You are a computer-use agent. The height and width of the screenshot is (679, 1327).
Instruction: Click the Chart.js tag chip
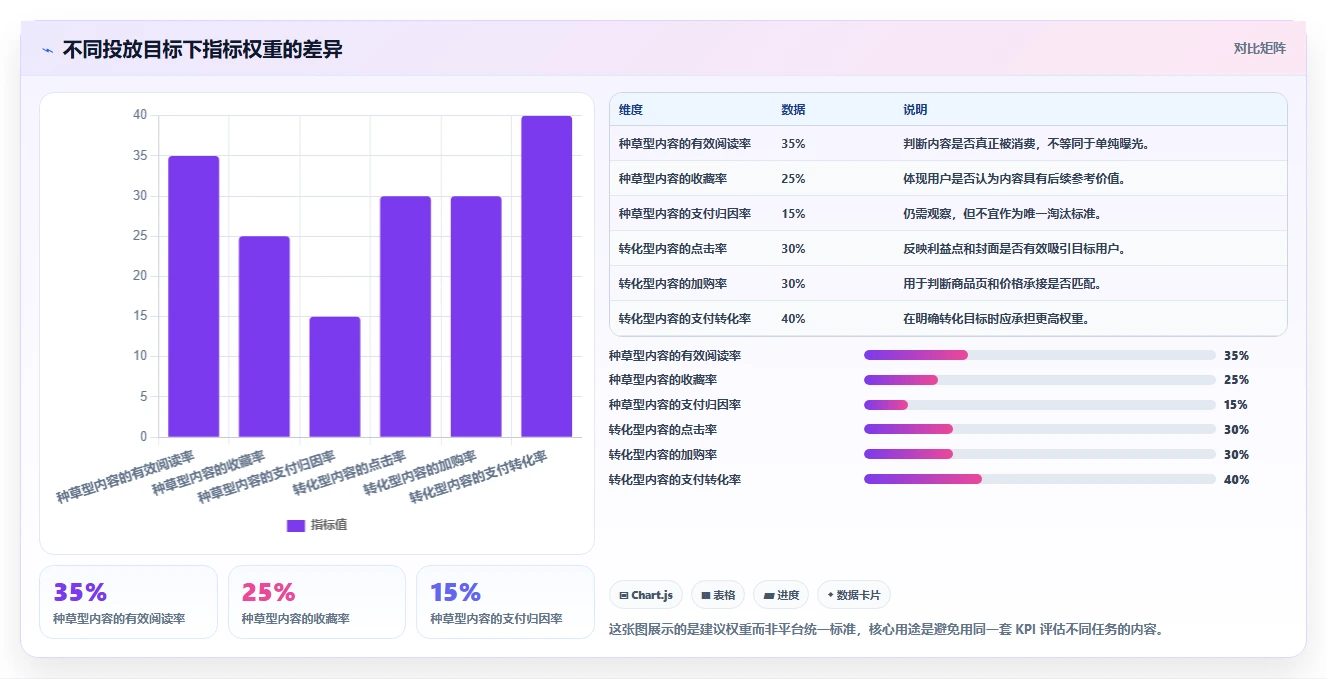pyautogui.click(x=646, y=595)
